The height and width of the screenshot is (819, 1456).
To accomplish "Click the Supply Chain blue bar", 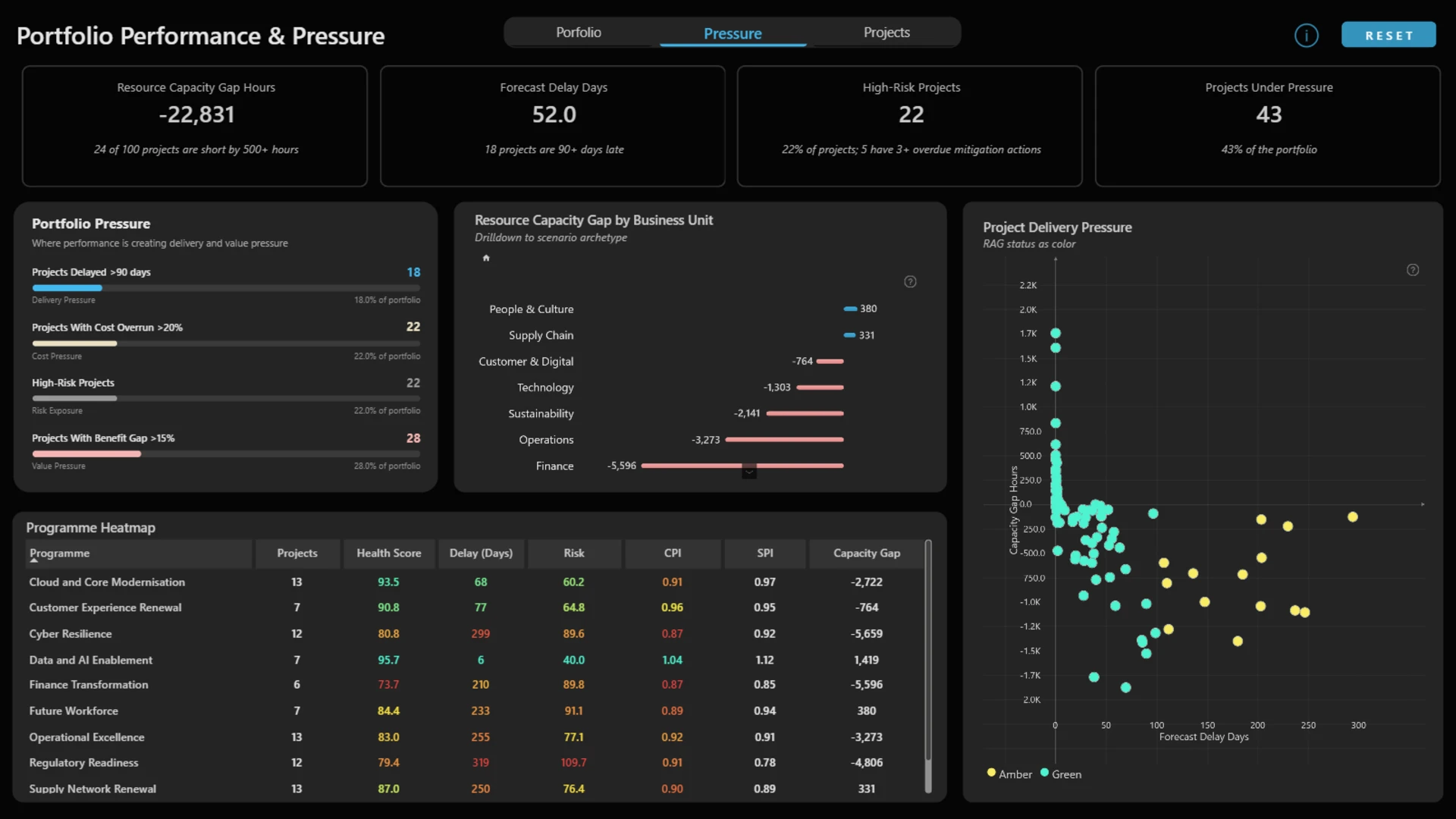I will point(849,335).
